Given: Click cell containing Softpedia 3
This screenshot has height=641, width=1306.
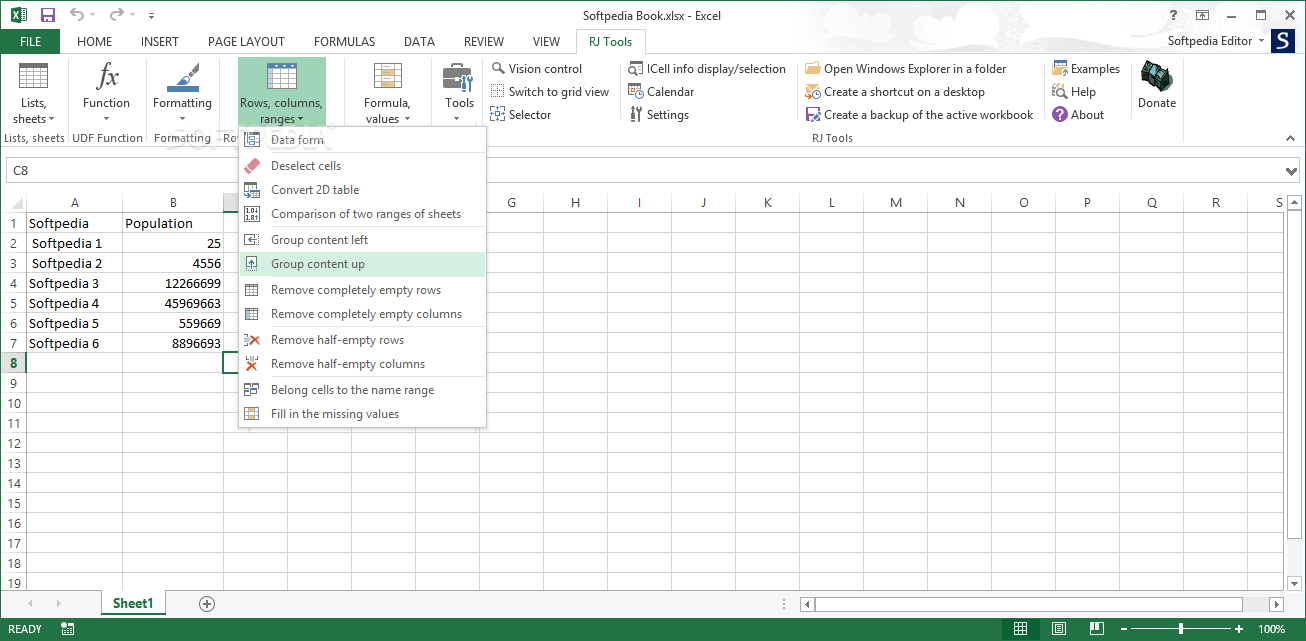Looking at the screenshot, I should 75,283.
